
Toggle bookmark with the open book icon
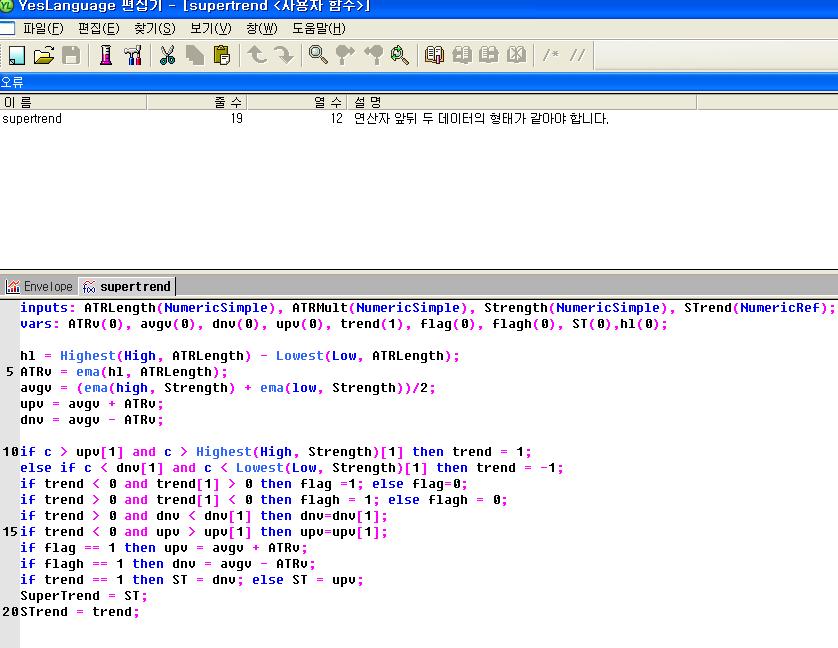tap(434, 55)
